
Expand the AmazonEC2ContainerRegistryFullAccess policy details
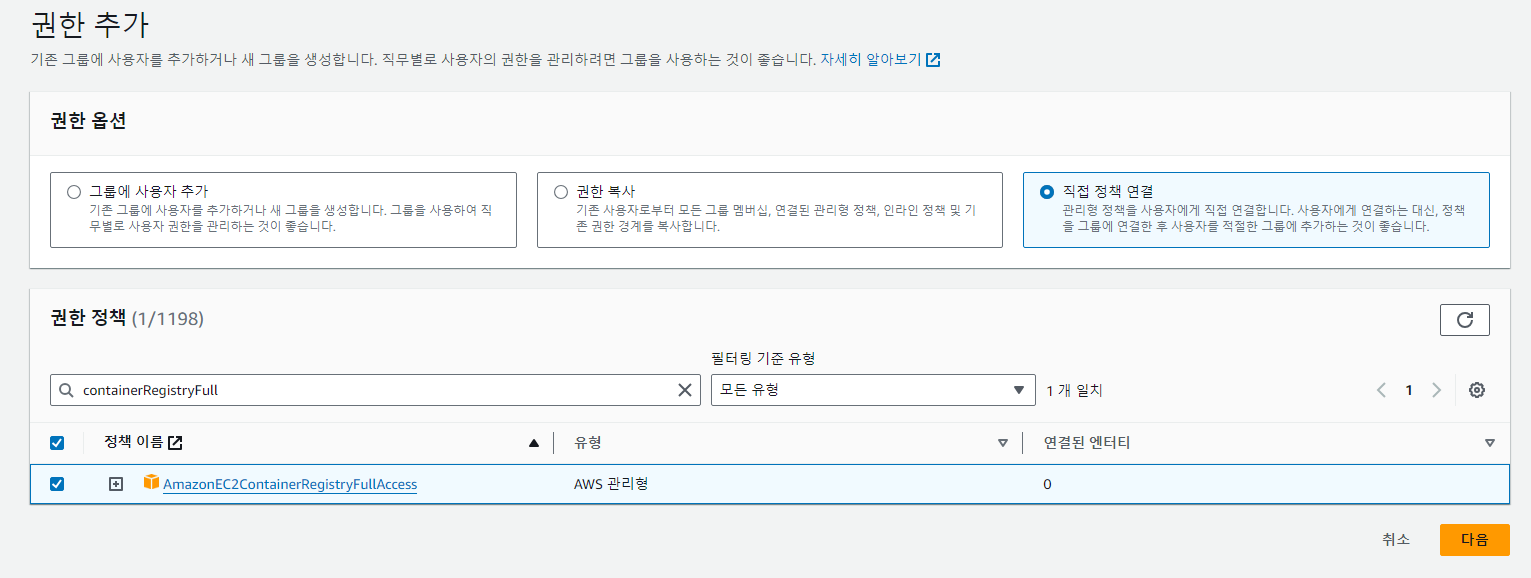pos(116,484)
